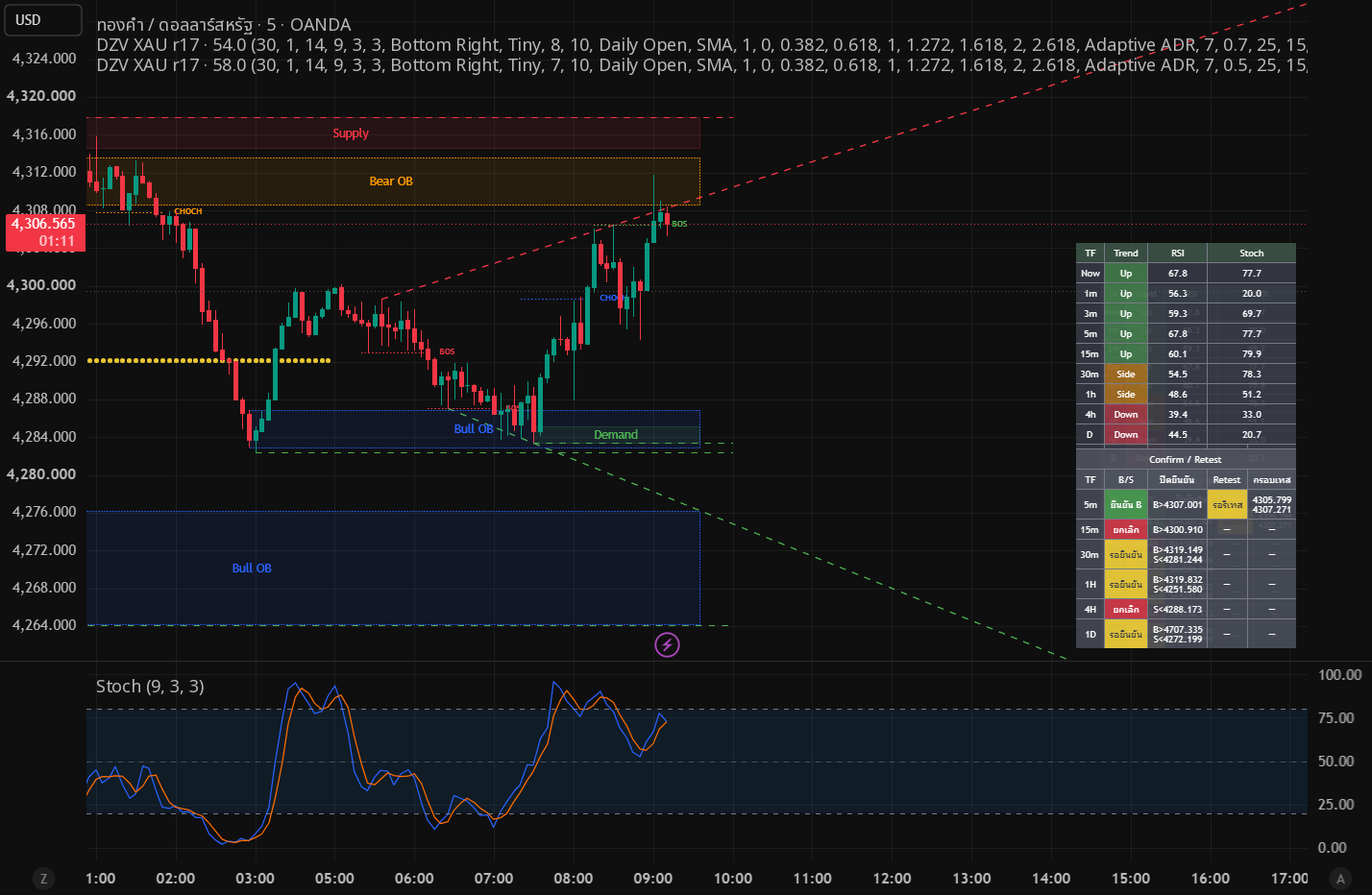
Task: Click the 12:00 time axis label
Action: 892,878
